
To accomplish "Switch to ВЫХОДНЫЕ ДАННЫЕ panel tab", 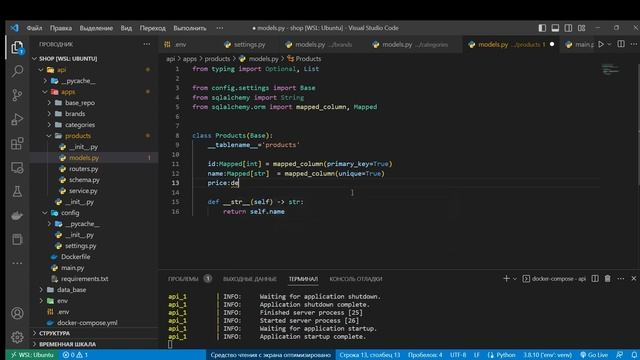I will (249, 279).
